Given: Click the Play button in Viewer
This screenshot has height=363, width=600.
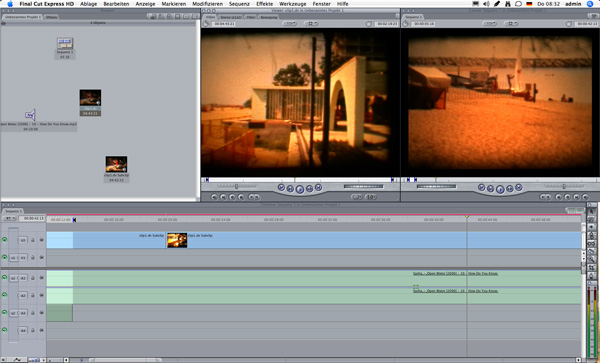Looking at the screenshot, I should coord(300,189).
